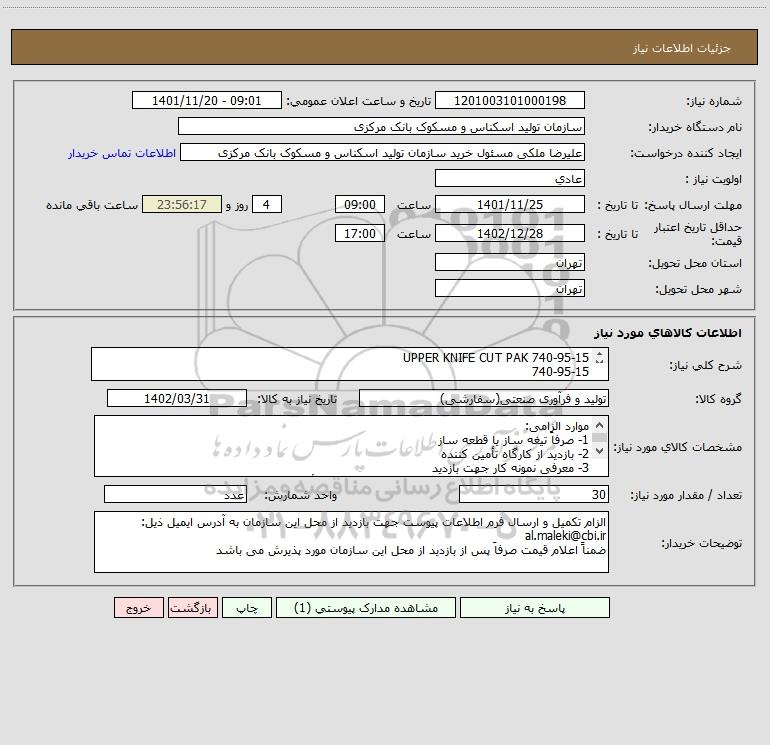This screenshot has width=770, height=745.
Task: Click 'UPPER KNIFE CUT PAK 740-95-15' description text
Action: pos(495,358)
